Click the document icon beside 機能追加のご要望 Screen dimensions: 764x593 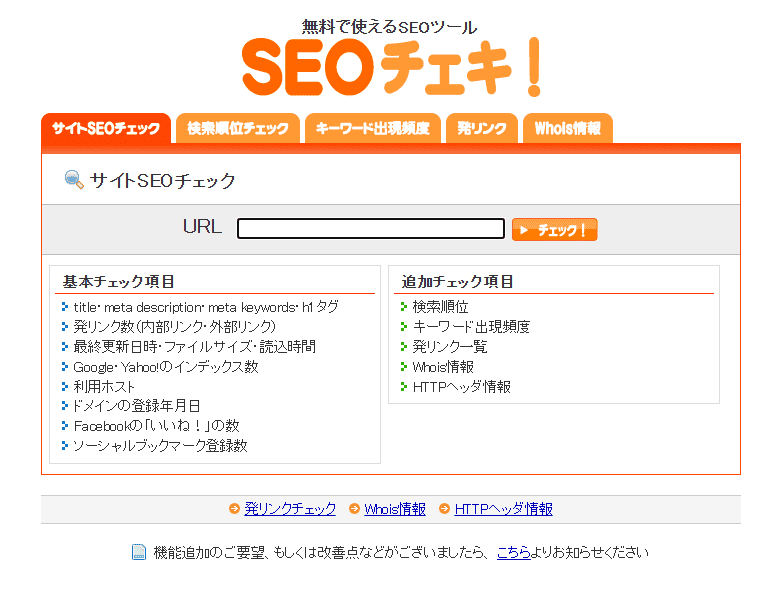(139, 552)
